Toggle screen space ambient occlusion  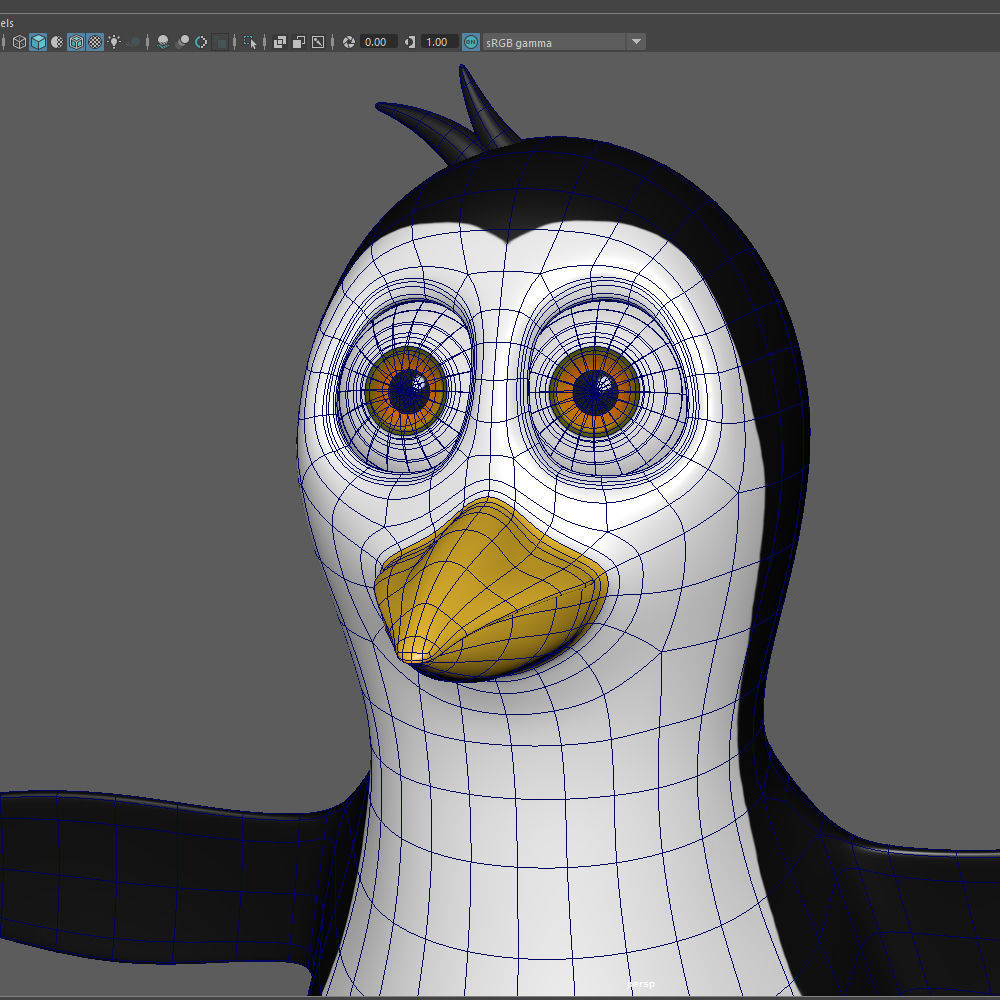click(x=163, y=42)
